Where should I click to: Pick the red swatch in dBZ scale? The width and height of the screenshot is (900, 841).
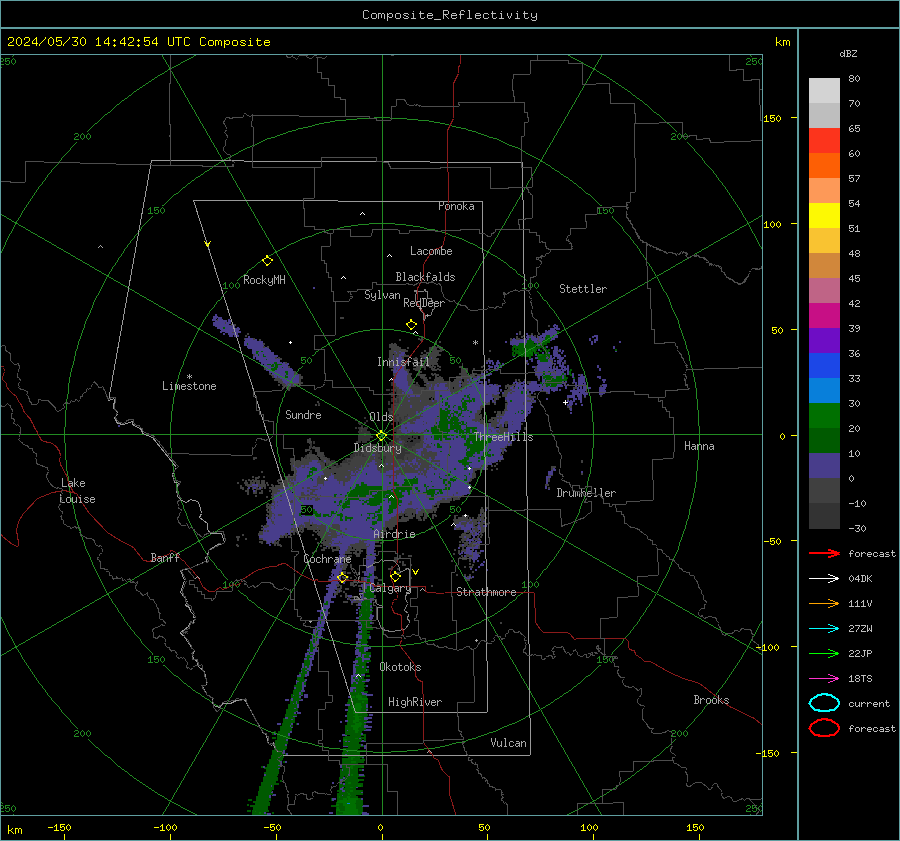[824, 140]
